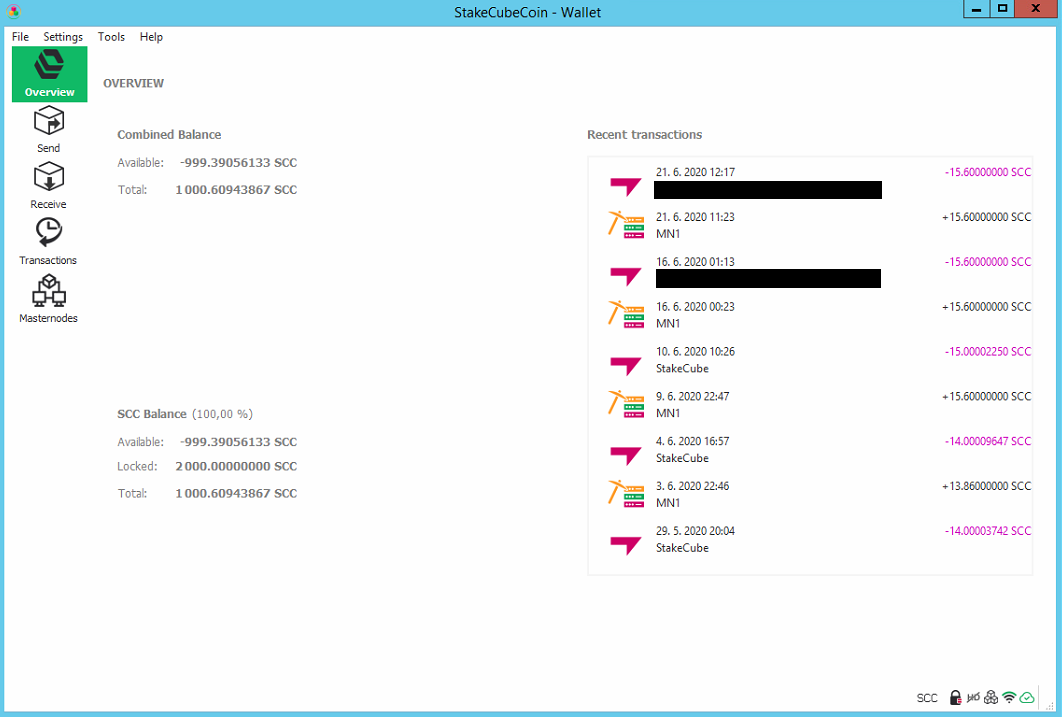The width and height of the screenshot is (1062, 717).
Task: Select the +15.60000000 SCC amount dated 21. 6. 2020 11:23
Action: click(x=986, y=217)
